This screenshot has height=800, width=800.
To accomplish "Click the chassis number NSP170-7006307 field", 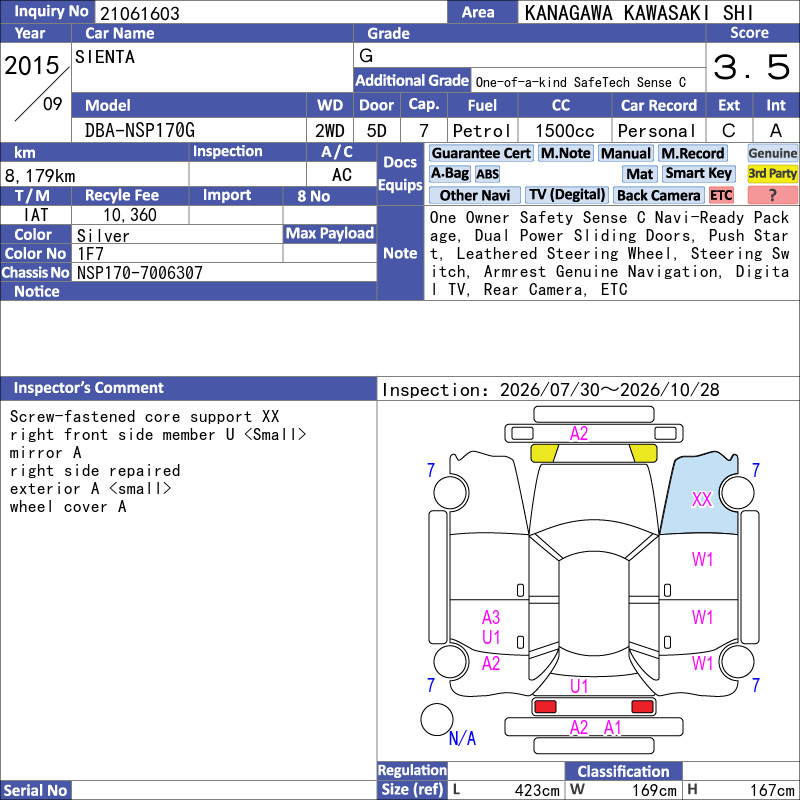I will [x=224, y=272].
